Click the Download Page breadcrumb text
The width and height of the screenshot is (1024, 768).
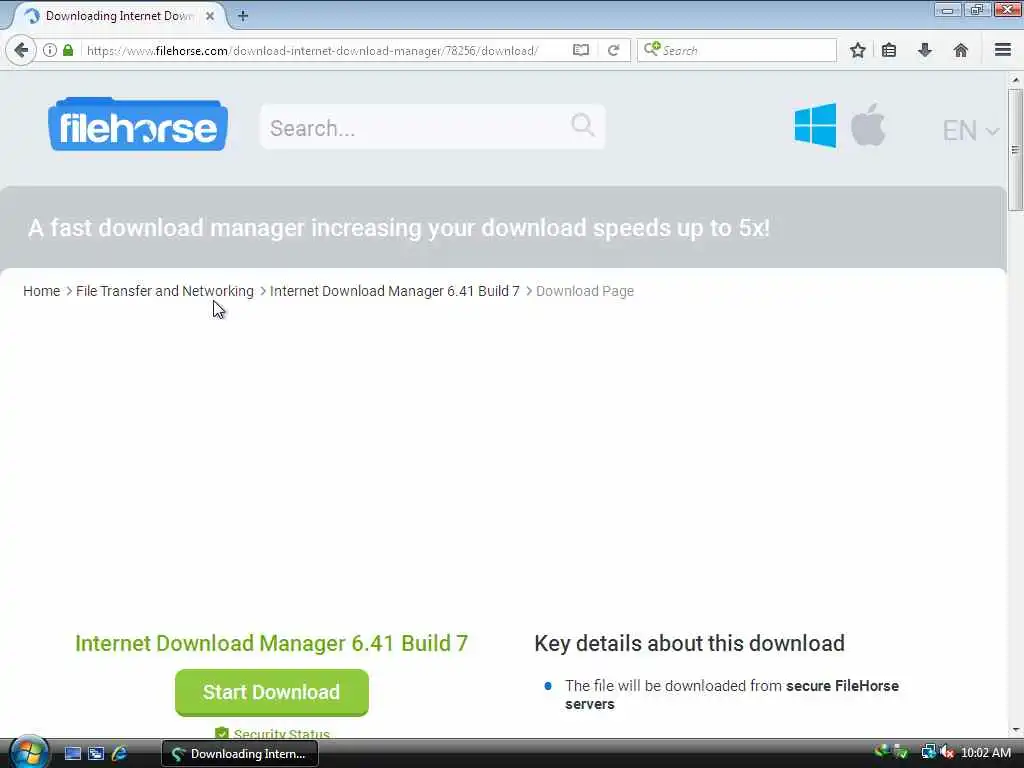pos(585,291)
